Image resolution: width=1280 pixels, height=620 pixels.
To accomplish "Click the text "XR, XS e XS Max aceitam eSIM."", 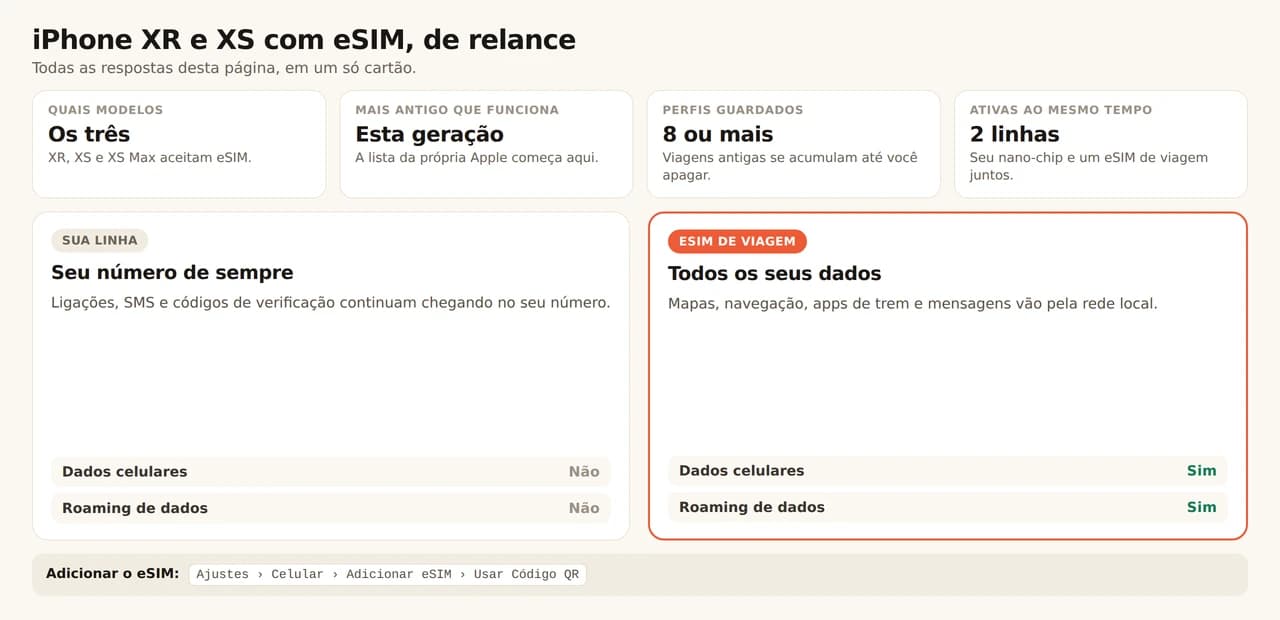I will click(150, 157).
